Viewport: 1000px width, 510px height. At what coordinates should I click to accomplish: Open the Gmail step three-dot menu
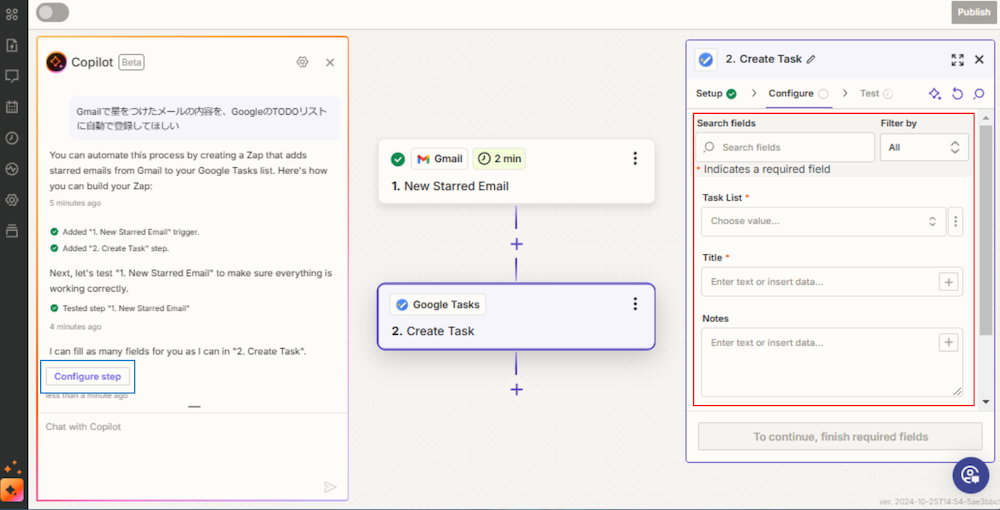click(x=635, y=158)
